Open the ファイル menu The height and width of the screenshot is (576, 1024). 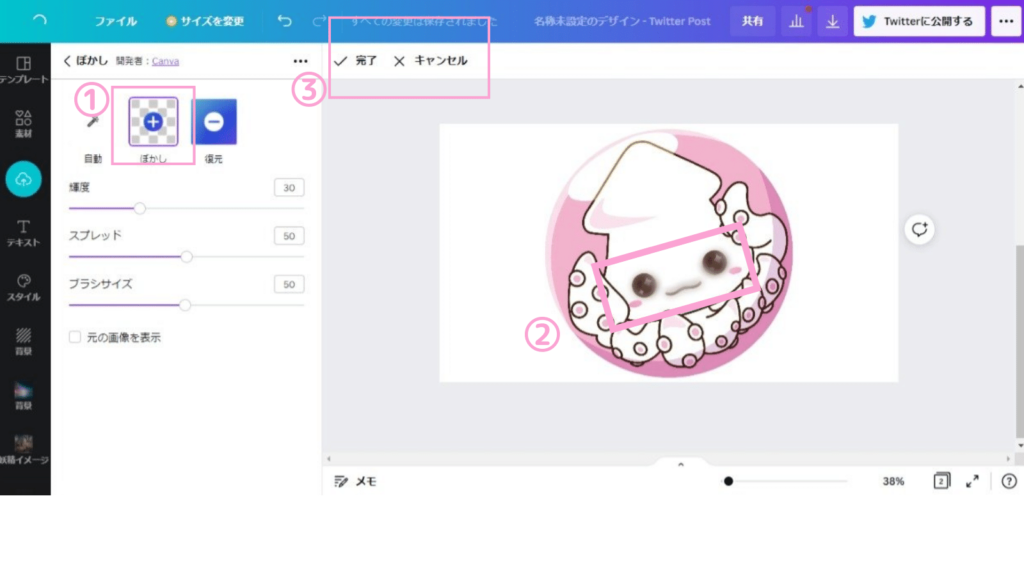tap(116, 21)
